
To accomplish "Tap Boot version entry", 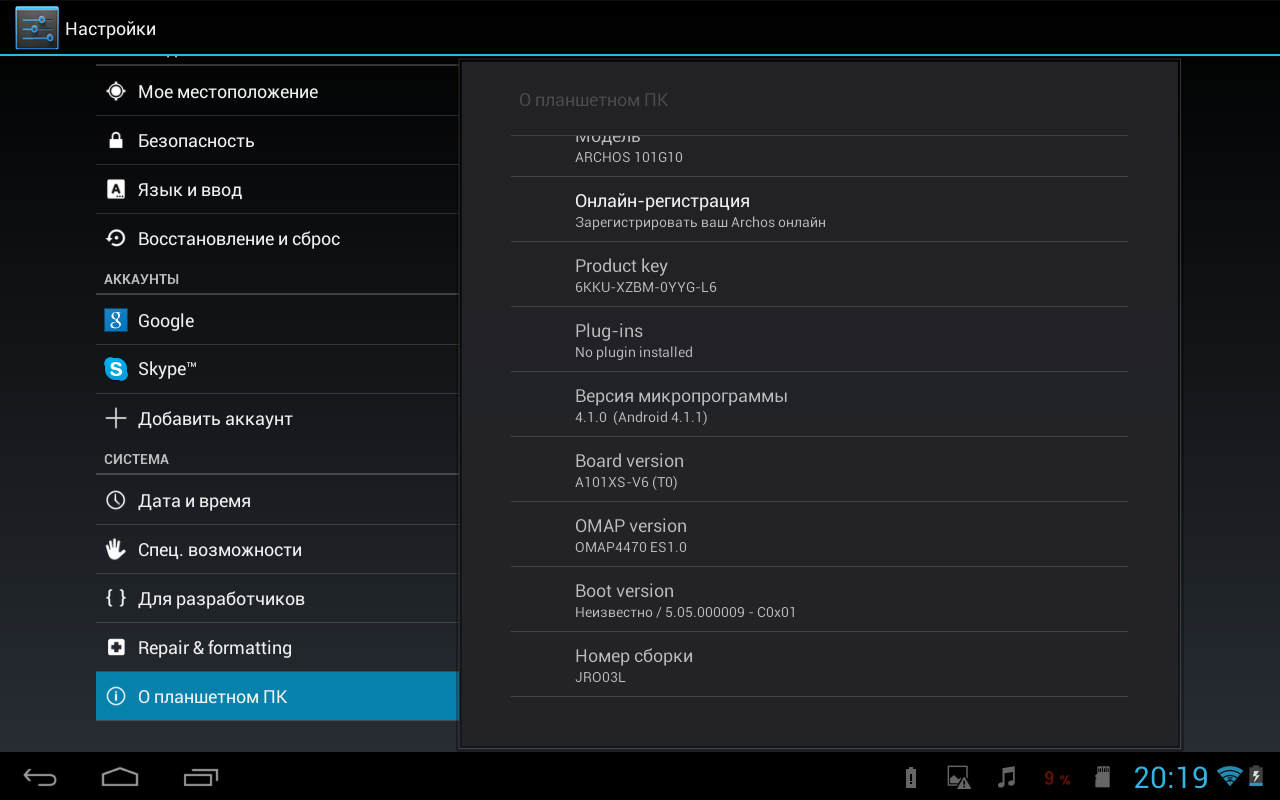I will [x=819, y=599].
